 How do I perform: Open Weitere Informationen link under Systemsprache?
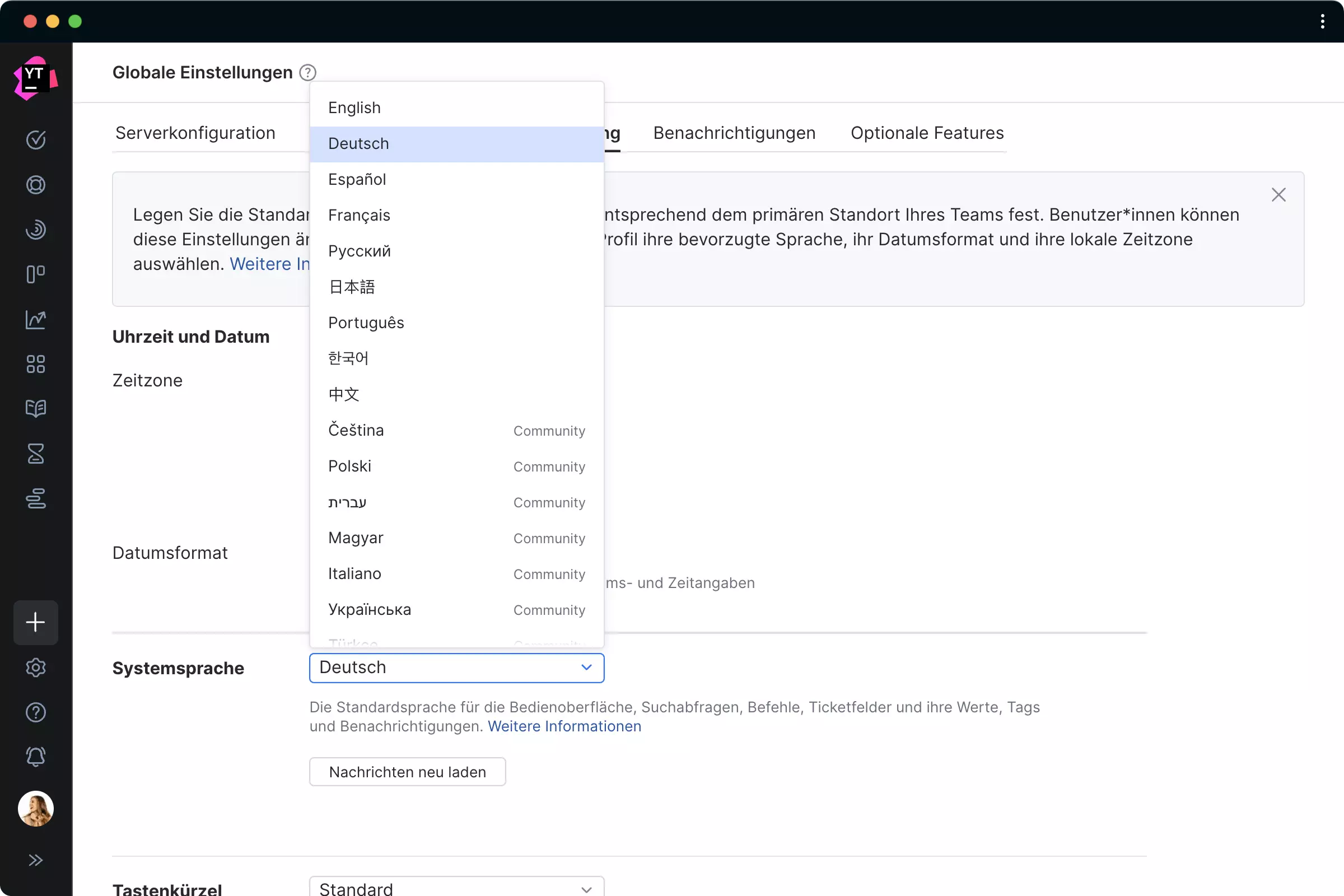point(564,726)
